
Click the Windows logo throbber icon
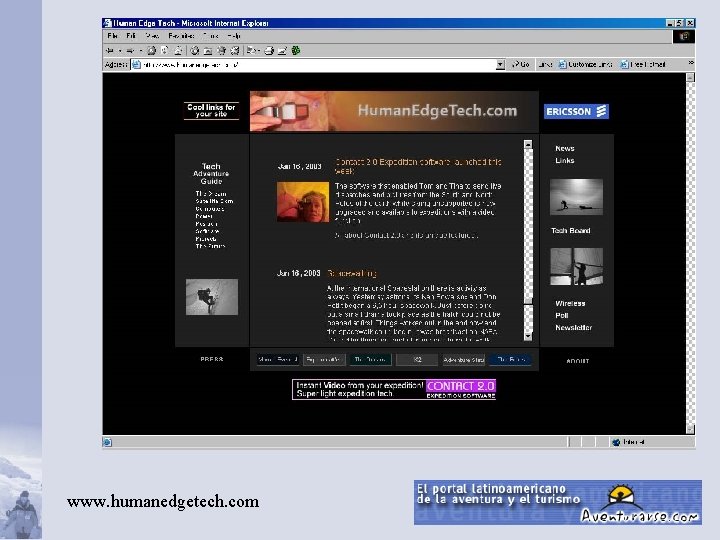click(684, 37)
